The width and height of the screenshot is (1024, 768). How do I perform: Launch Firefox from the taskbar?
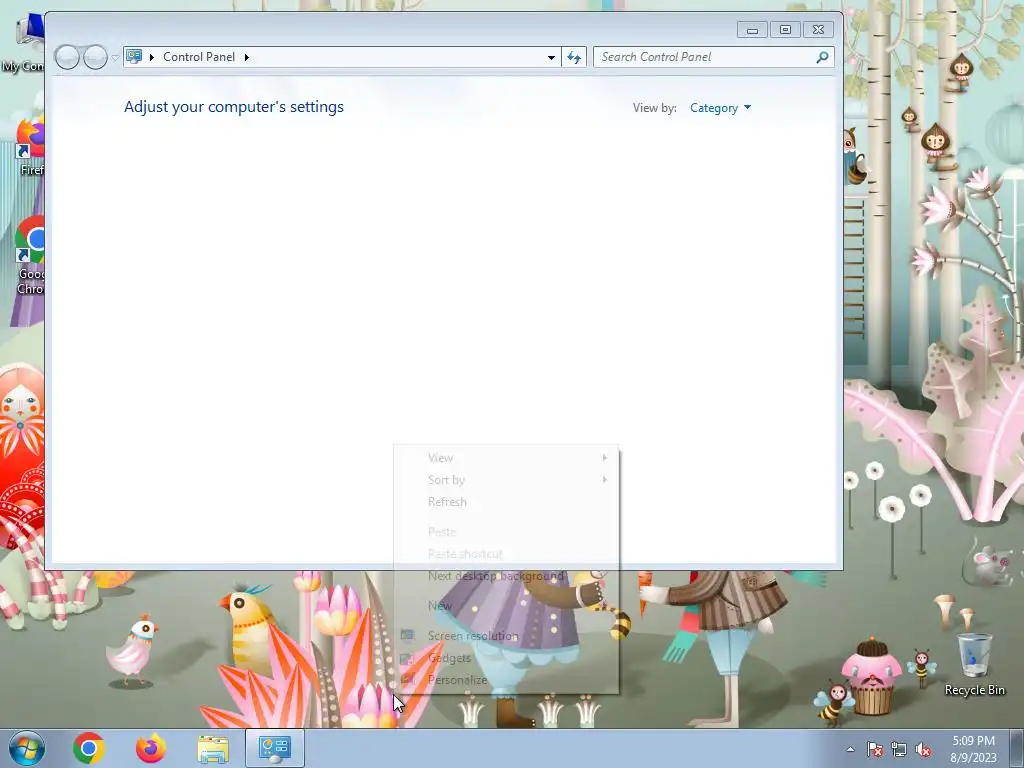(x=150, y=748)
